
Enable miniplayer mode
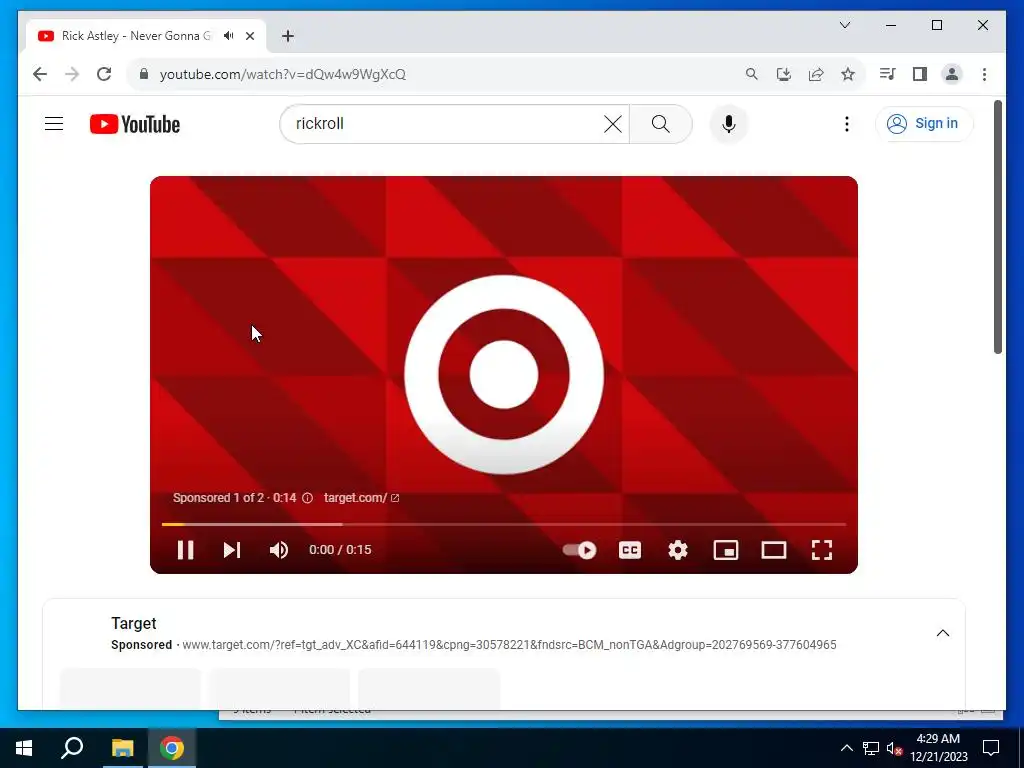[726, 550]
